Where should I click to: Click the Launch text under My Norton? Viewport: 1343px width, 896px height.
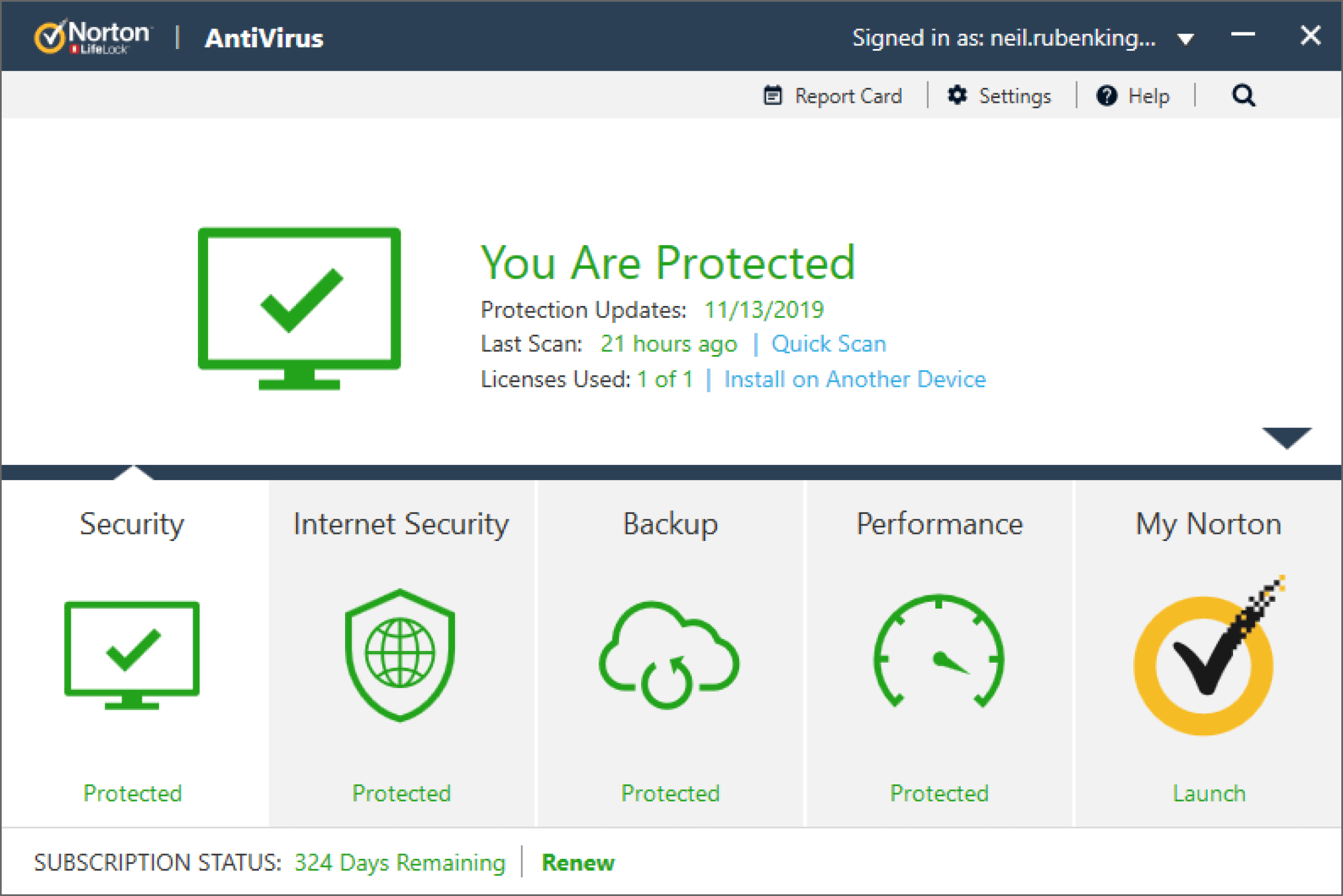1209,793
